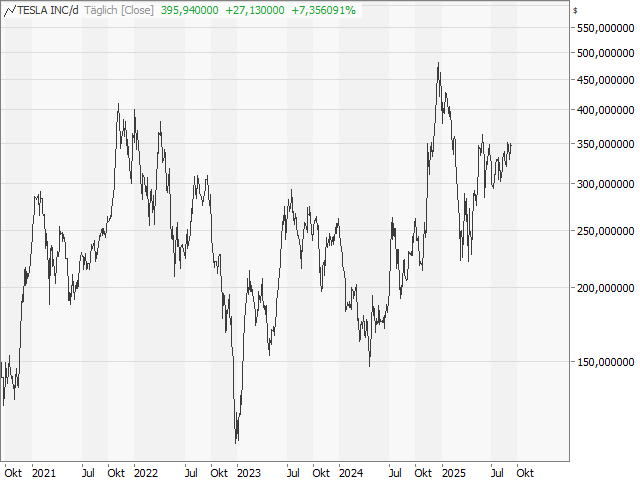The height and width of the screenshot is (480, 640).
Task: Click the last price 395,940000
Action: pos(189,11)
